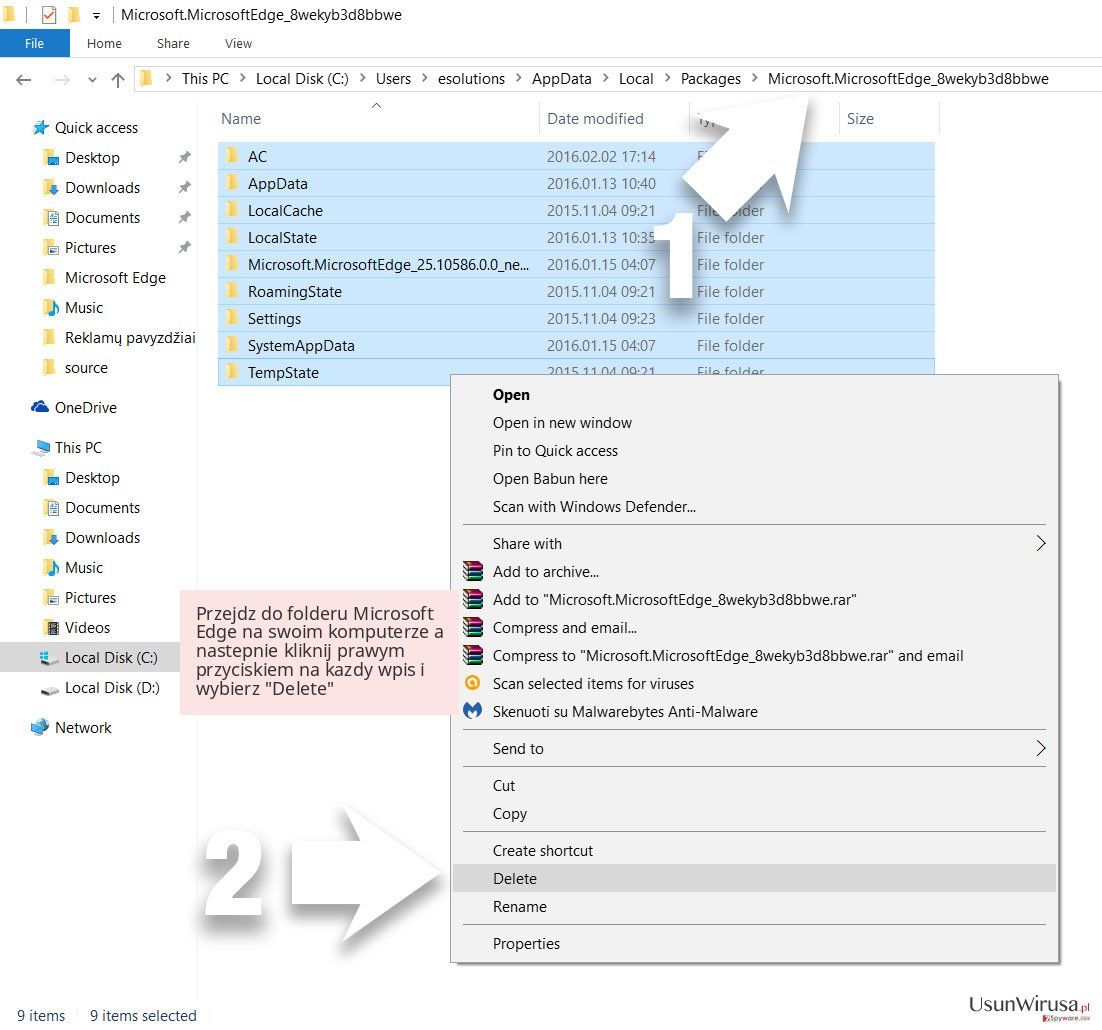Select Quick access star icon

pos(41,127)
